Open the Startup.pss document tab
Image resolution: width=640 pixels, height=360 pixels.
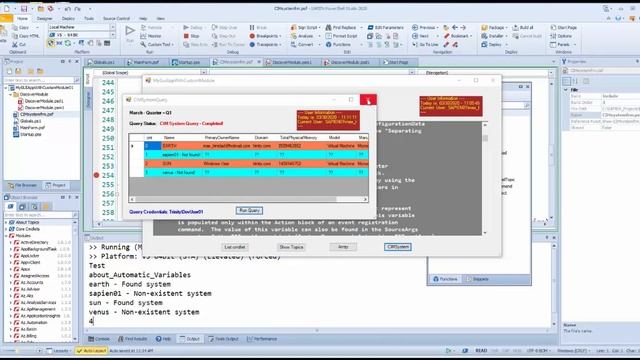pos(188,62)
